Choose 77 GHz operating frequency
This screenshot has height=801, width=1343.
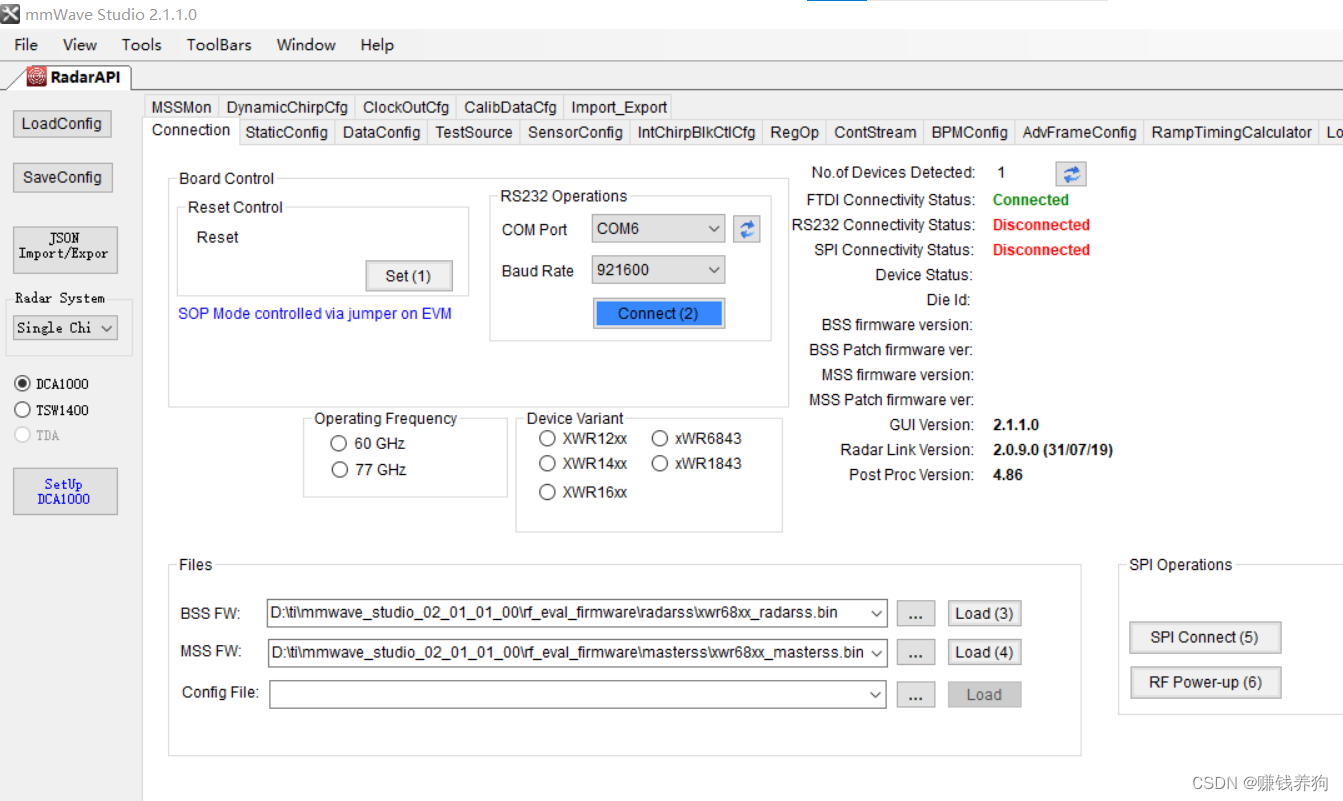(339, 470)
